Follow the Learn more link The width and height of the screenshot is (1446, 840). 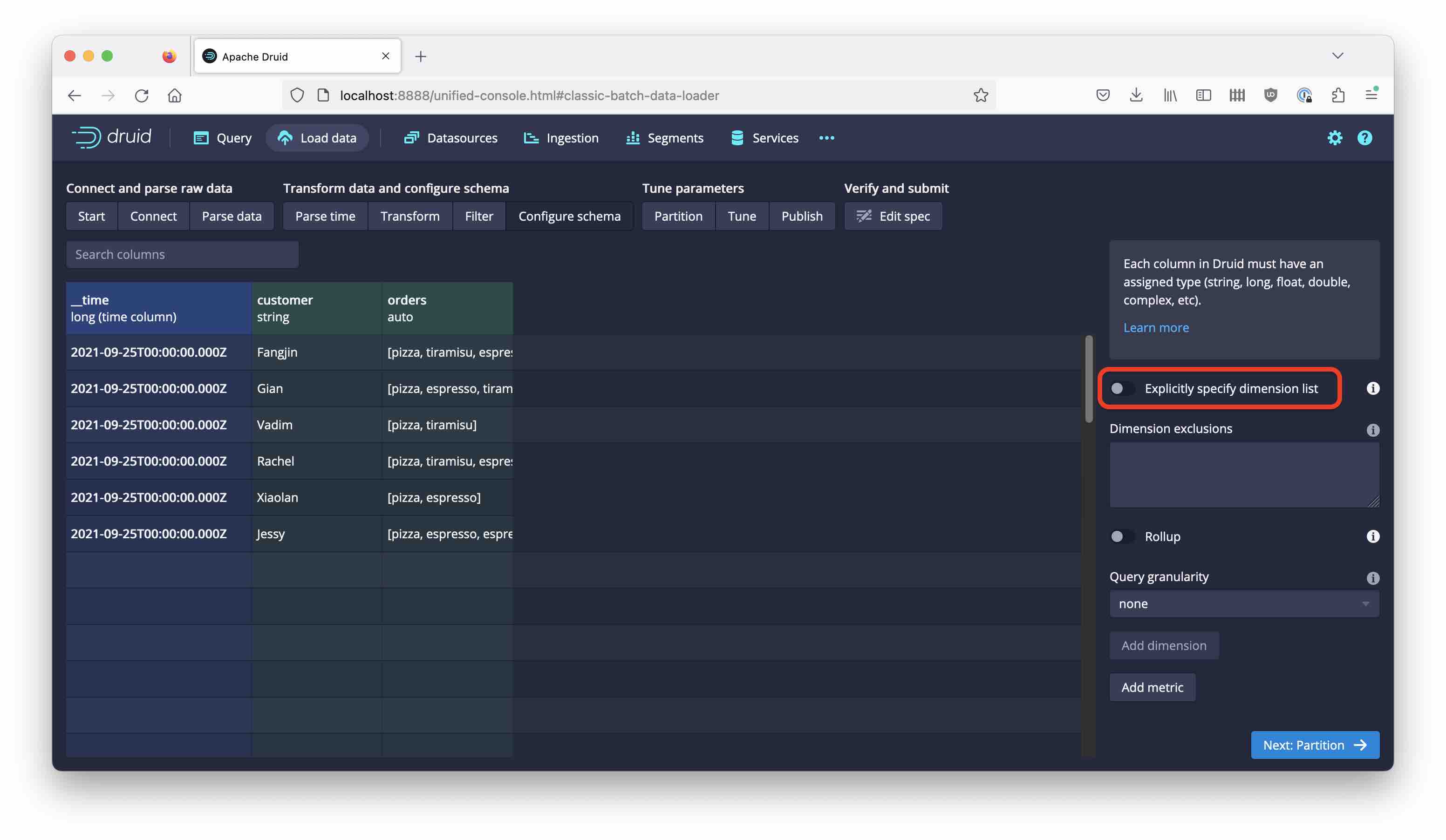click(x=1156, y=327)
